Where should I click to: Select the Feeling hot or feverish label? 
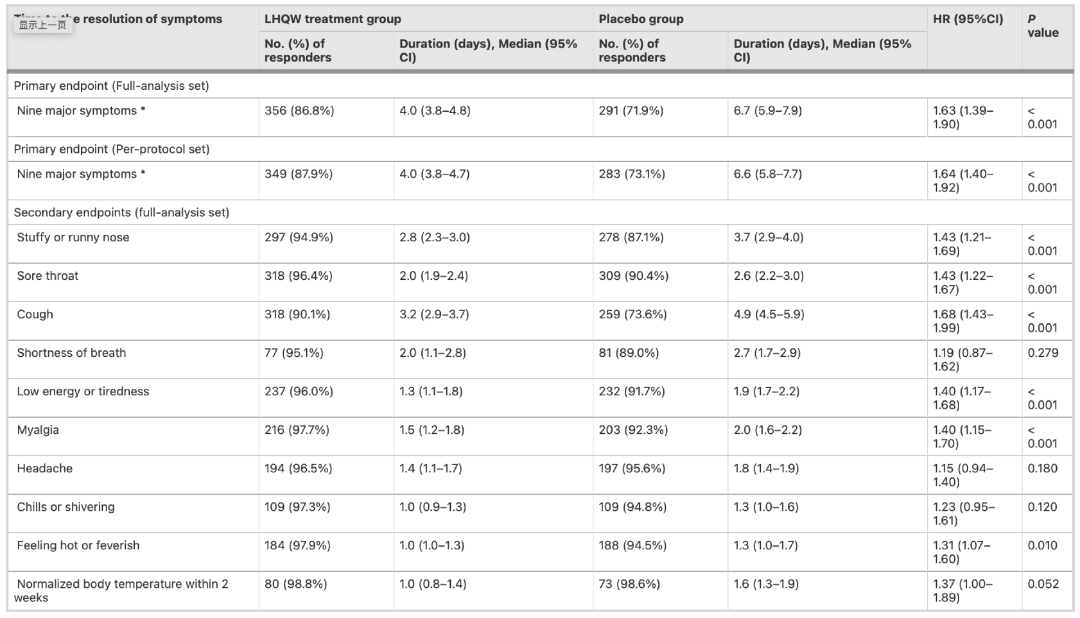pos(79,546)
